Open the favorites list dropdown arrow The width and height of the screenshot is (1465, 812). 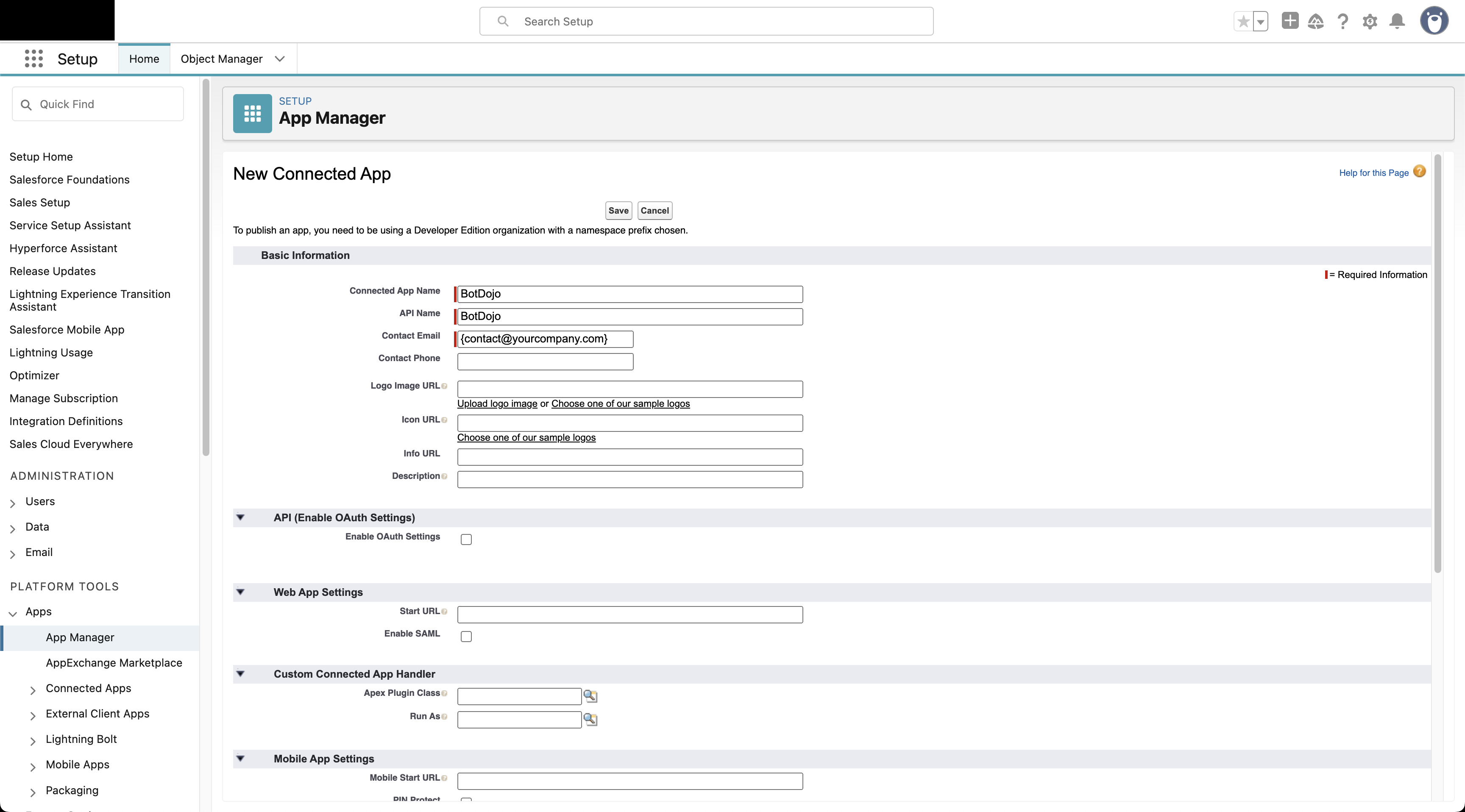point(1261,22)
